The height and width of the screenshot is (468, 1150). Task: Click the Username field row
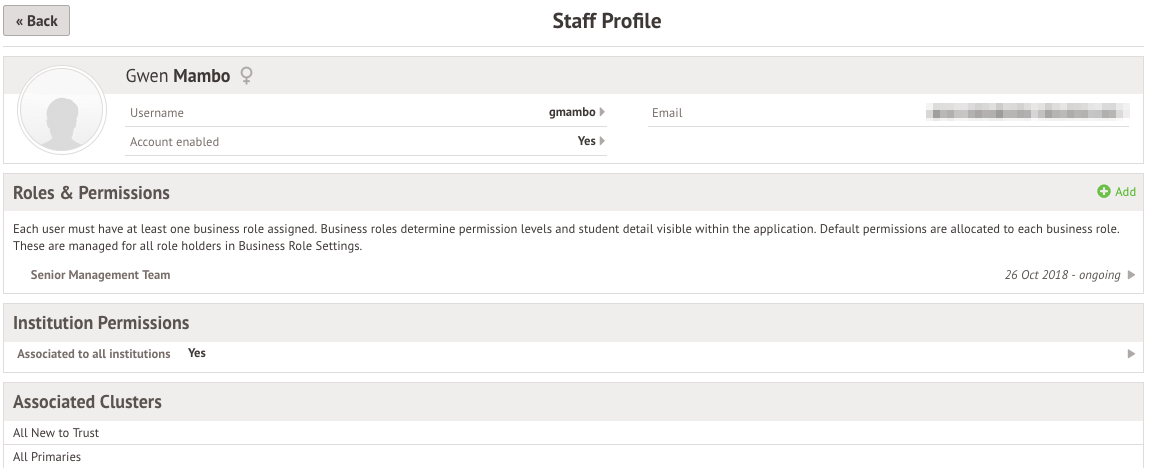pyautogui.click(x=366, y=113)
